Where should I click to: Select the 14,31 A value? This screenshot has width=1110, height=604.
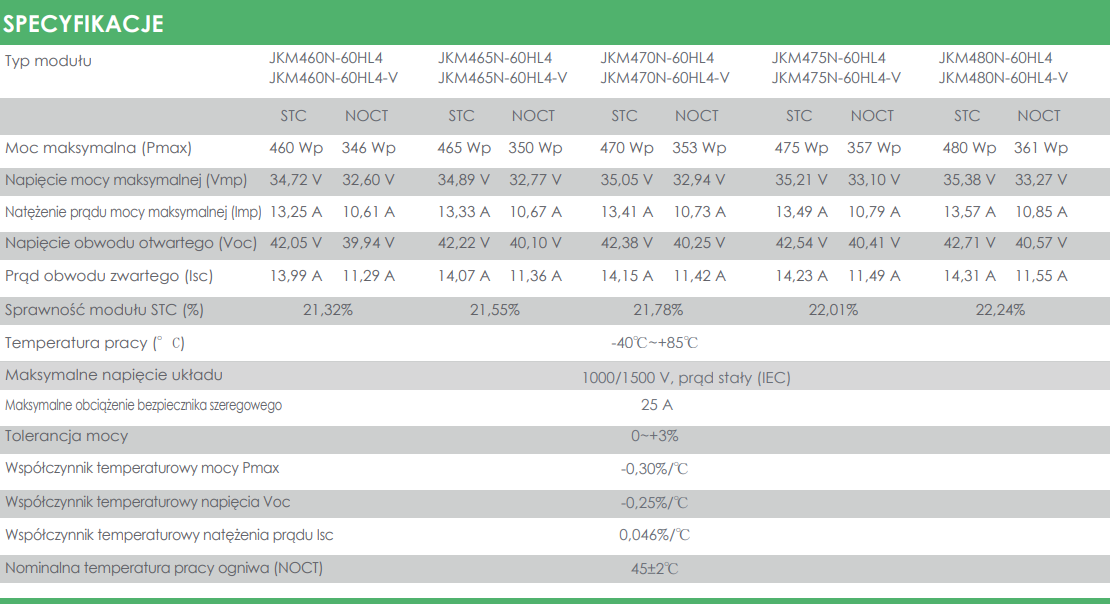[969, 276]
